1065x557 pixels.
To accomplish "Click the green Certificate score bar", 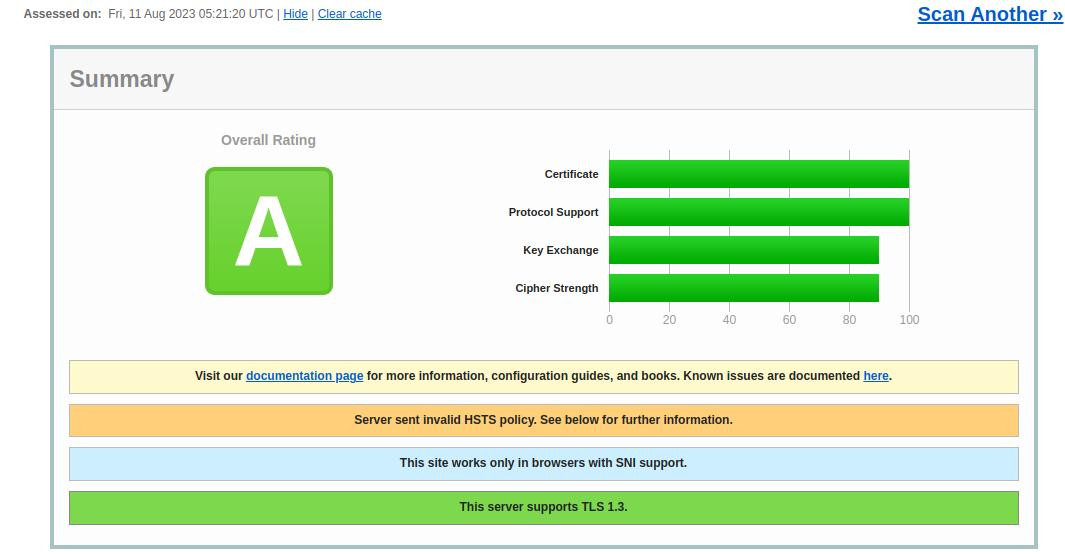I will (758, 174).
